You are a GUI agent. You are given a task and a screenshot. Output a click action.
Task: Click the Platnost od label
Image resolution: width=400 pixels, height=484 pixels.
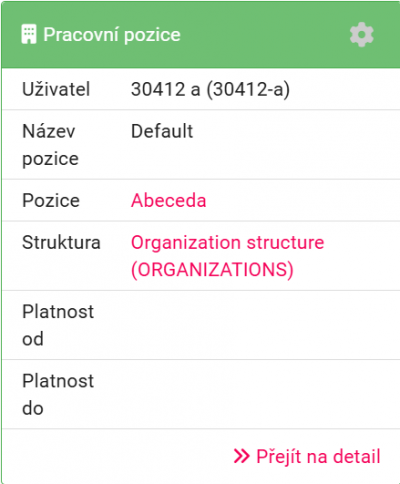[x=58, y=325]
